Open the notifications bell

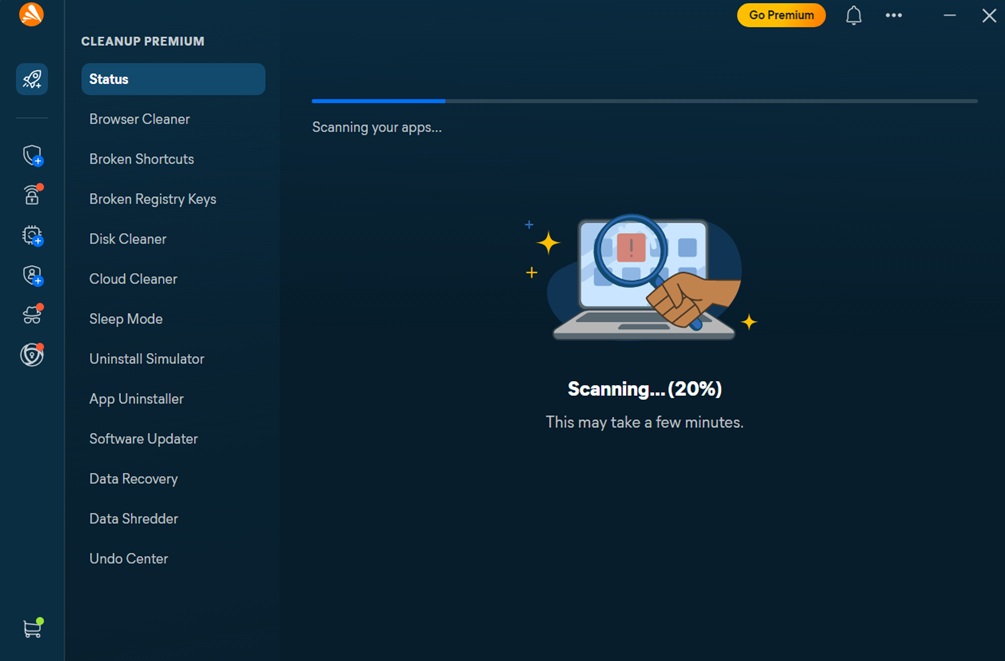(853, 15)
